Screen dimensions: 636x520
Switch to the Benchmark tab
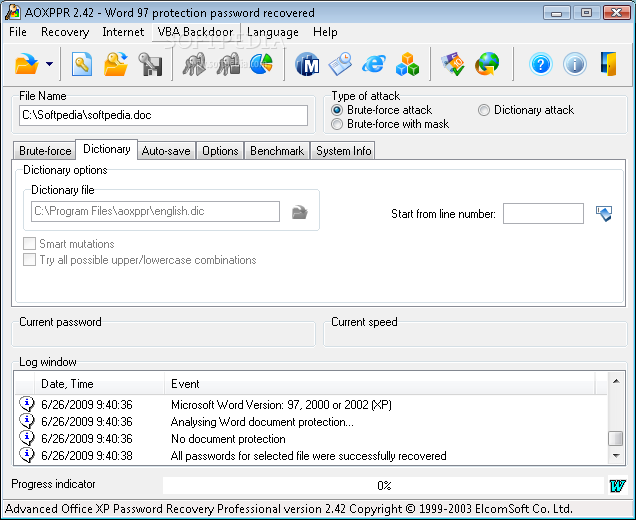coord(277,151)
